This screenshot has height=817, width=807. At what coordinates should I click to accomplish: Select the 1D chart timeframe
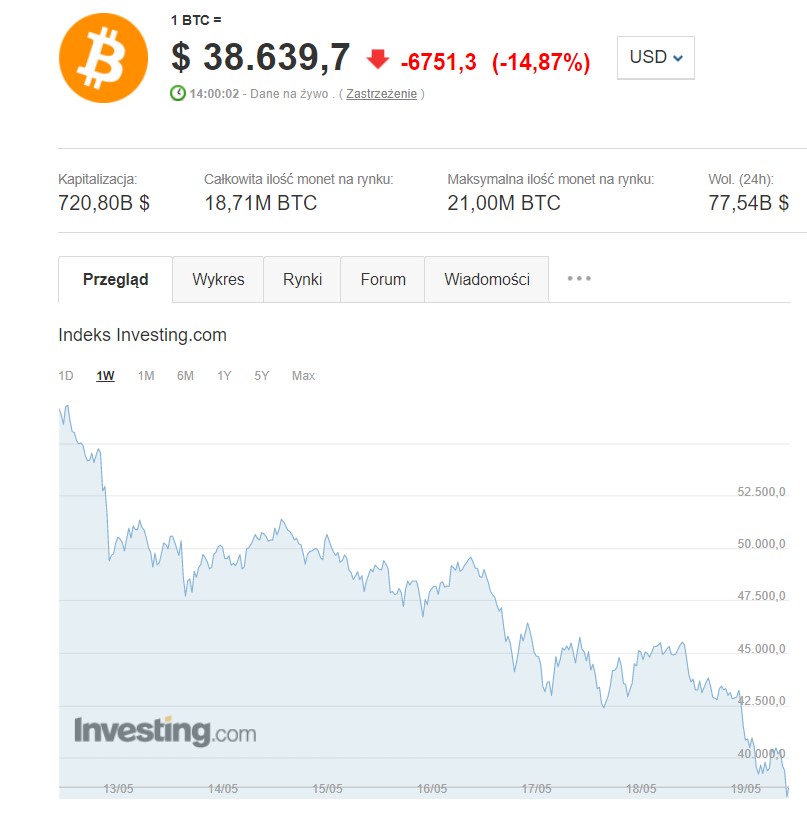click(66, 376)
